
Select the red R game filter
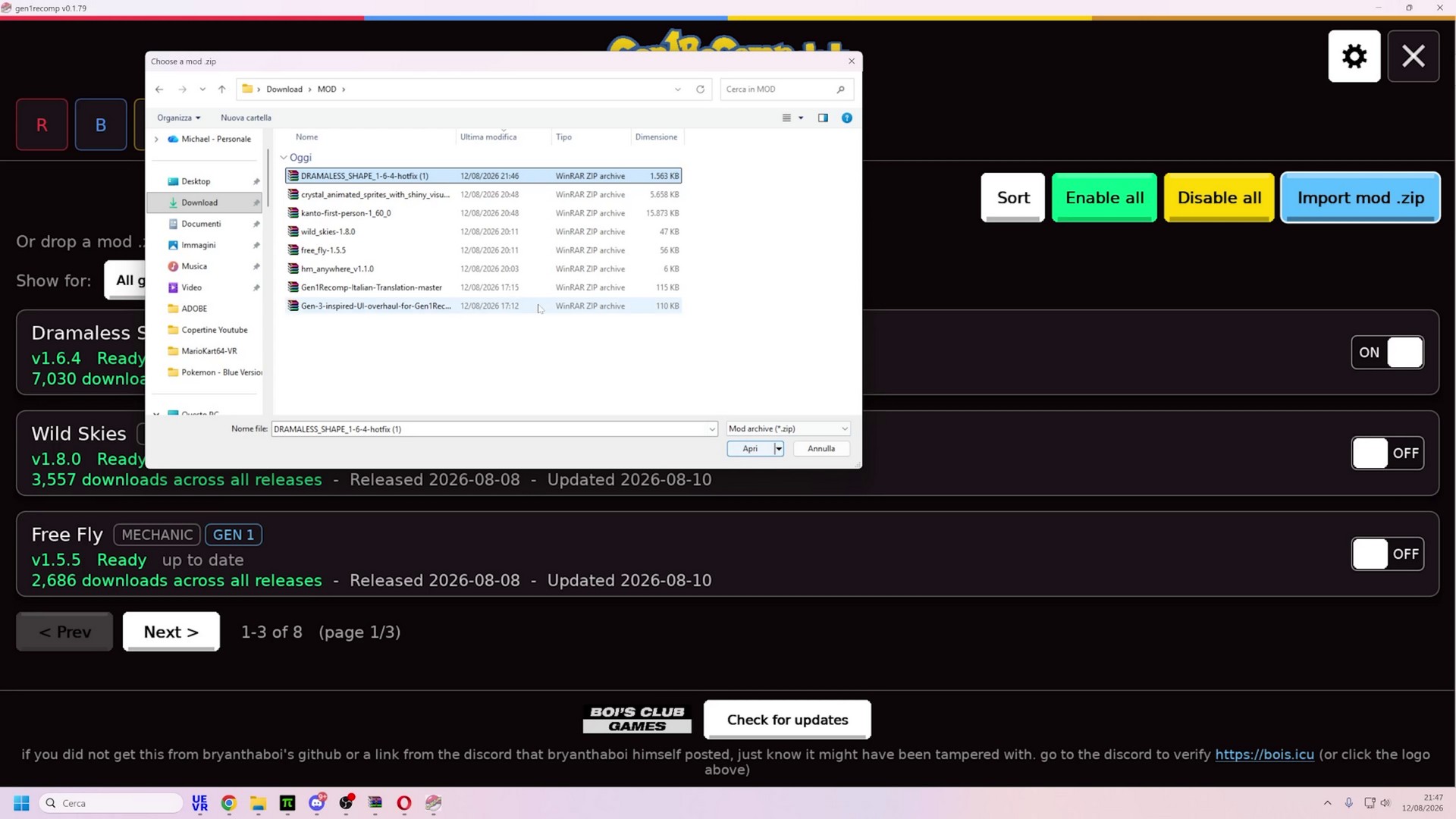[42, 125]
